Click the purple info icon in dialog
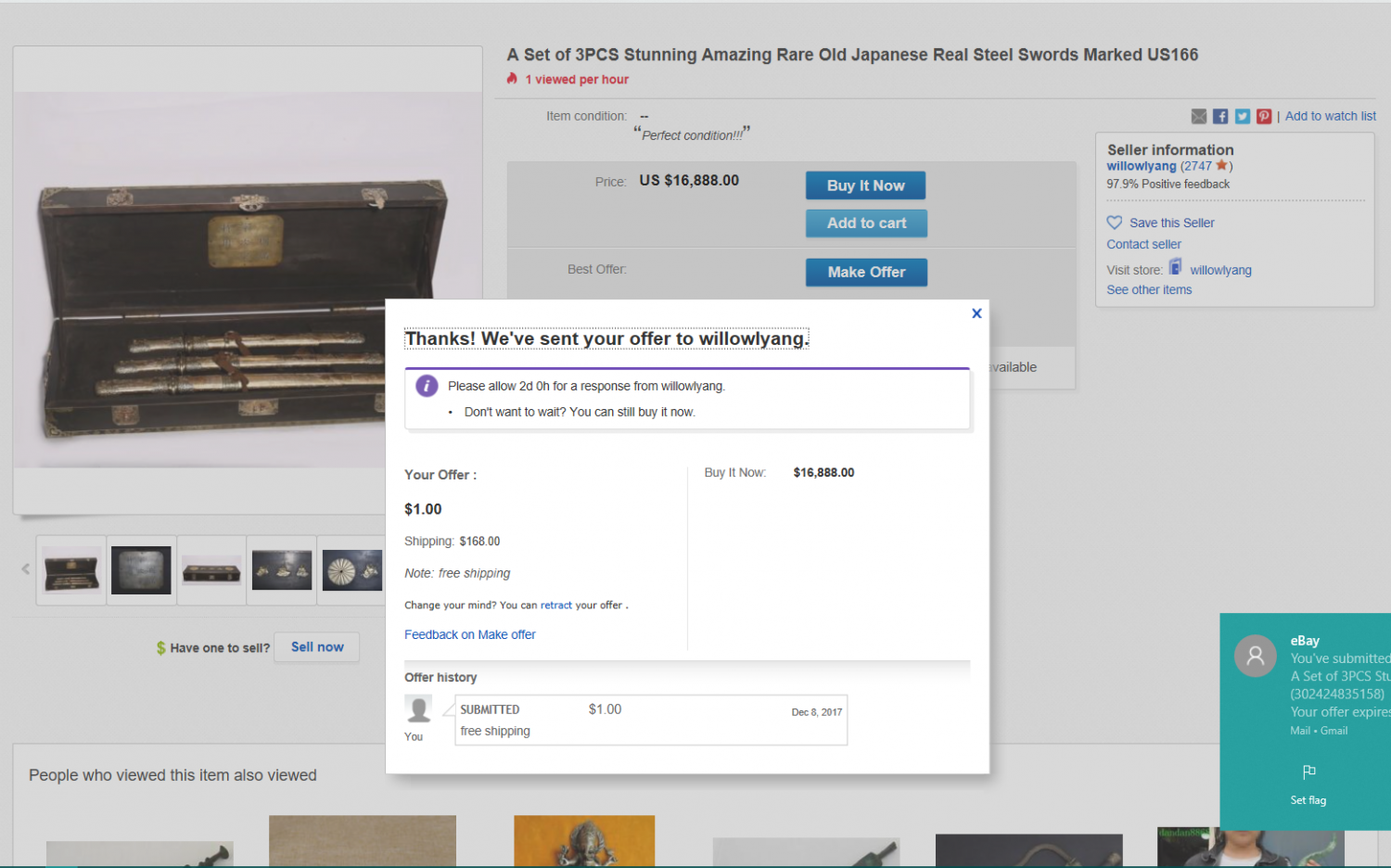1391x868 pixels. (427, 386)
